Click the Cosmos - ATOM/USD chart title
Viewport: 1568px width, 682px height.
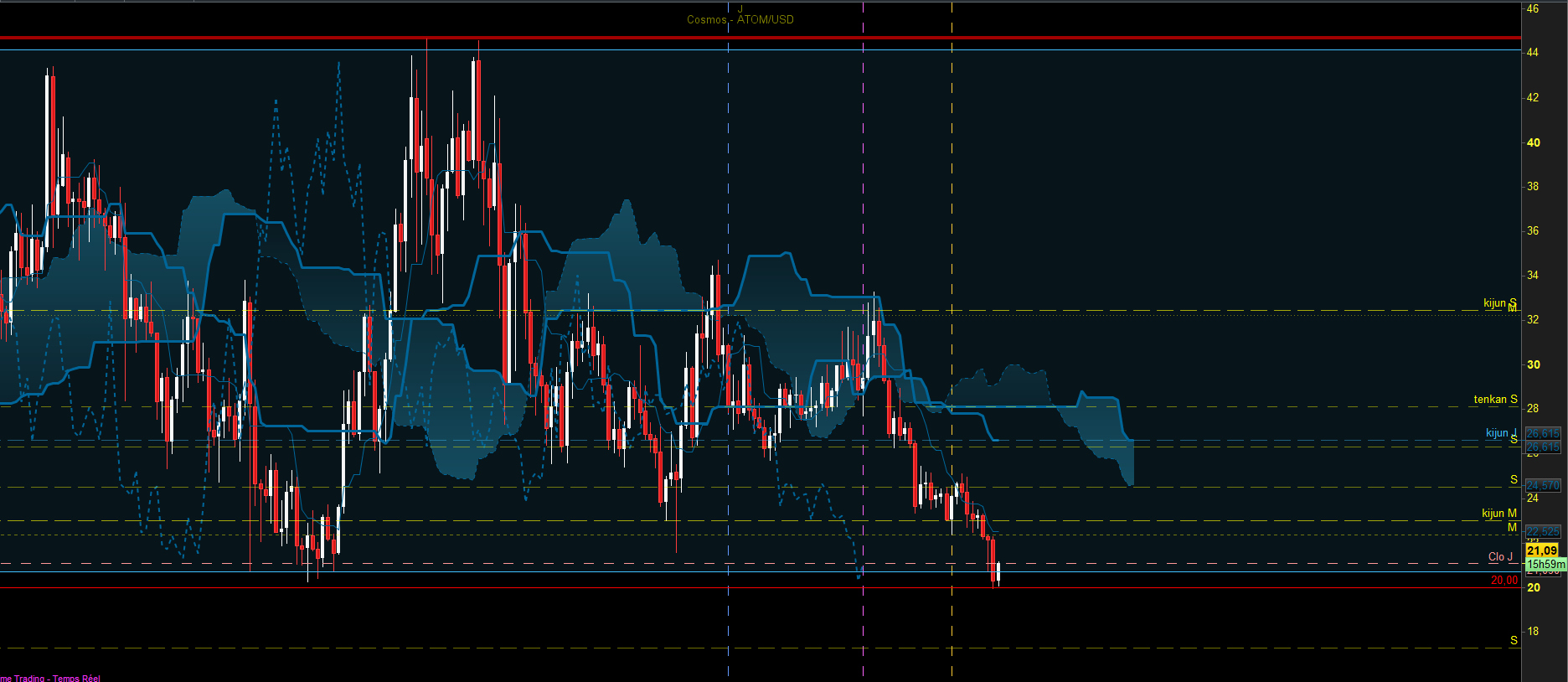point(740,19)
